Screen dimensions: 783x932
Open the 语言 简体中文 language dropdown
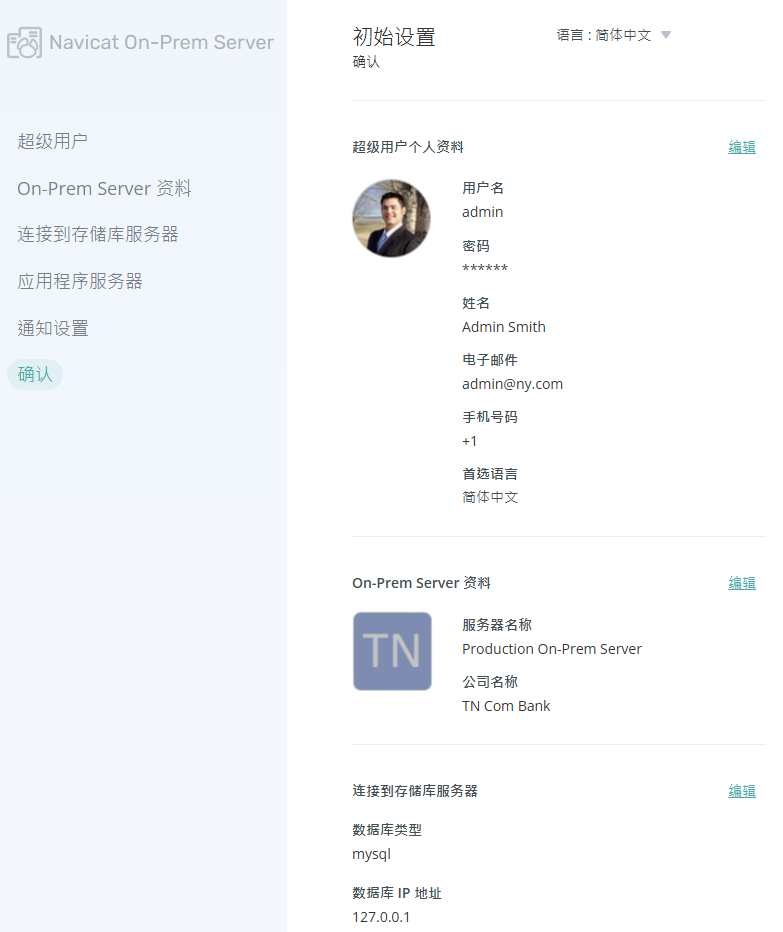[614, 35]
